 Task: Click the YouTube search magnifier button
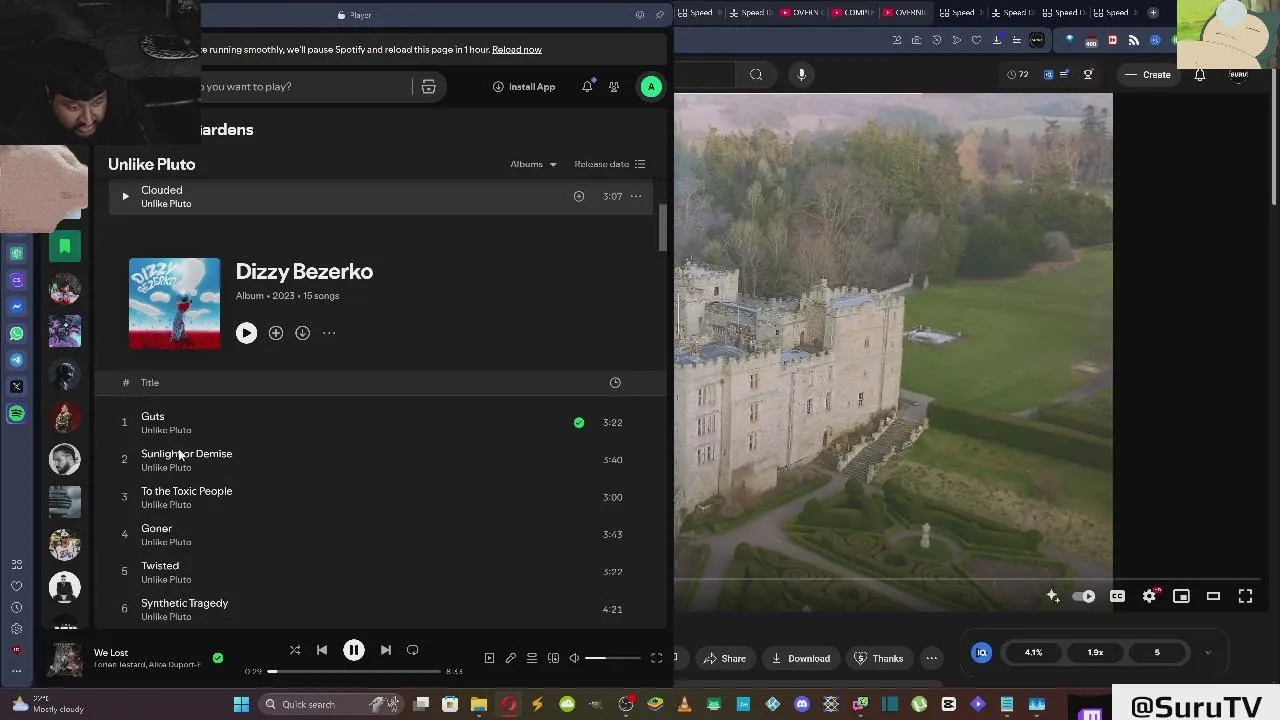[756, 74]
